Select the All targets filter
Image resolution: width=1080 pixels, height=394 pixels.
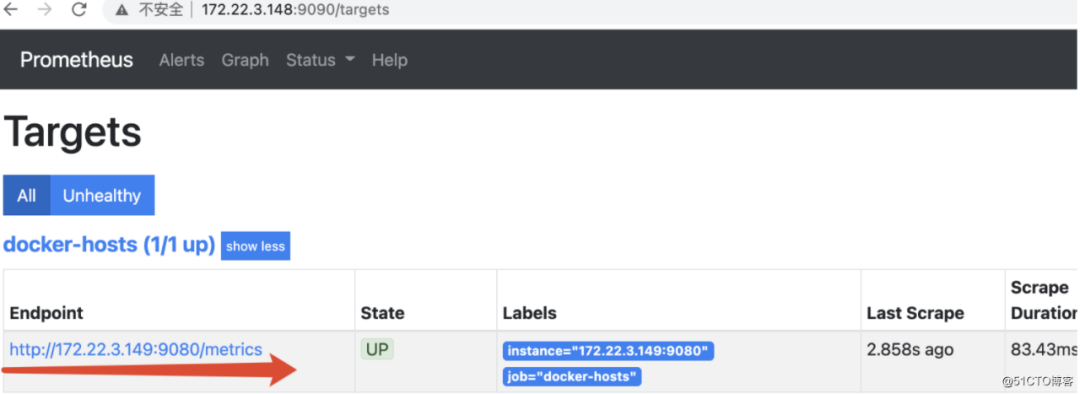click(x=27, y=196)
